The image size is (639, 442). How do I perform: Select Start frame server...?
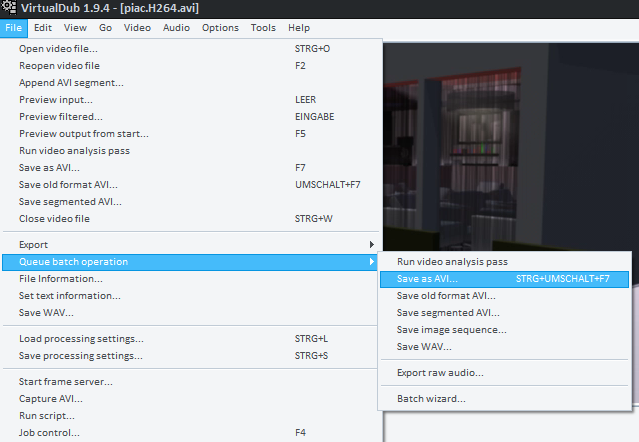click(191, 382)
